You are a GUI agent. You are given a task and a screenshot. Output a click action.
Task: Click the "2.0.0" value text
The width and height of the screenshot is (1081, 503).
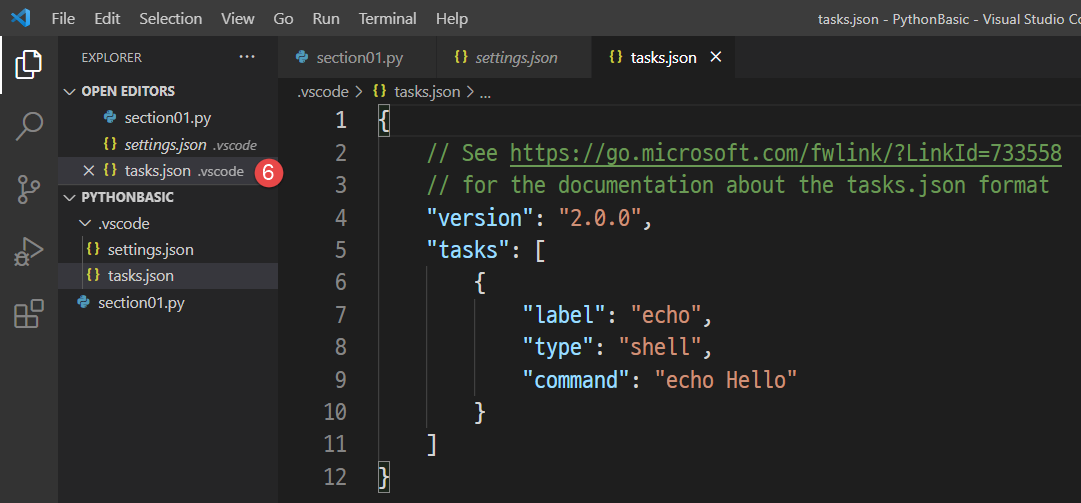(x=600, y=218)
